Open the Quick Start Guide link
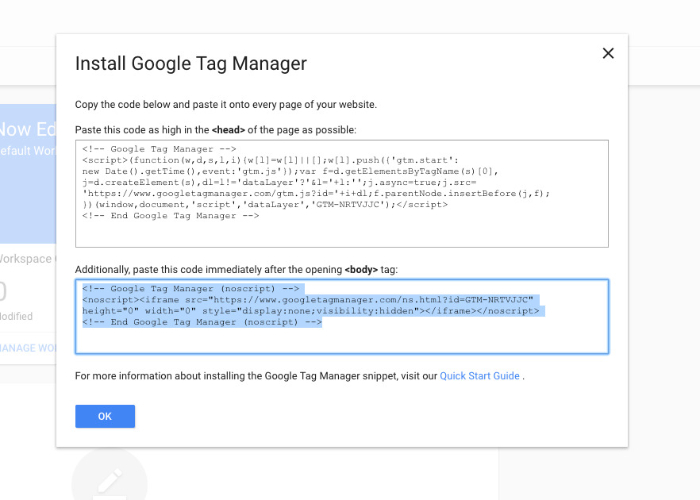 click(479, 376)
